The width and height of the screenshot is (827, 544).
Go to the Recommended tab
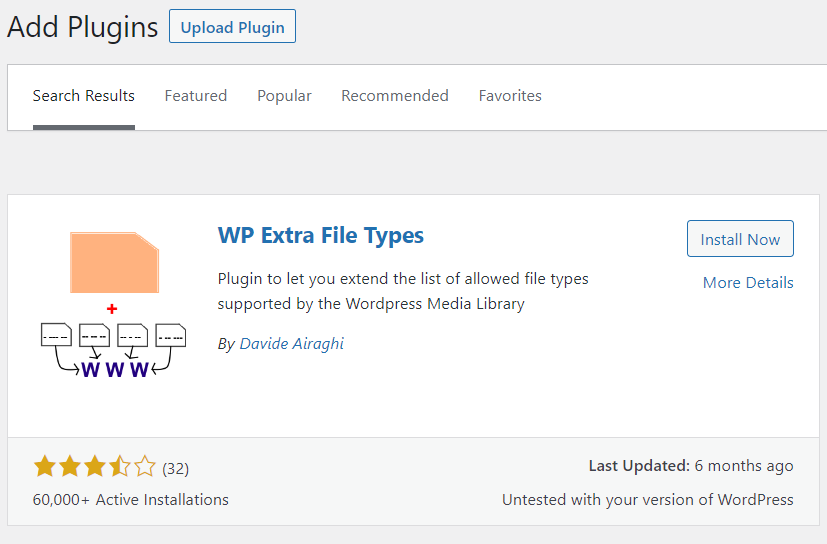pyautogui.click(x=395, y=96)
